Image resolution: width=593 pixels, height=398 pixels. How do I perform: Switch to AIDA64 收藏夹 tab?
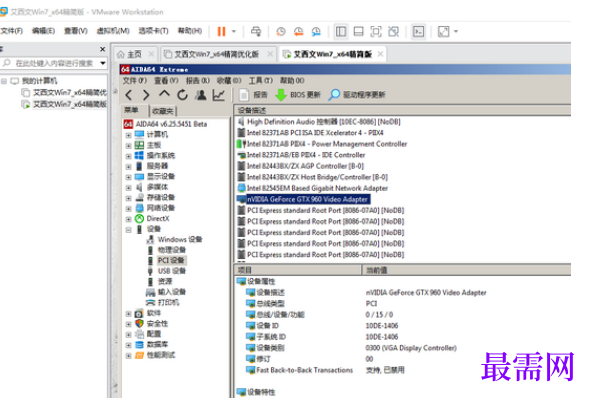tap(163, 111)
